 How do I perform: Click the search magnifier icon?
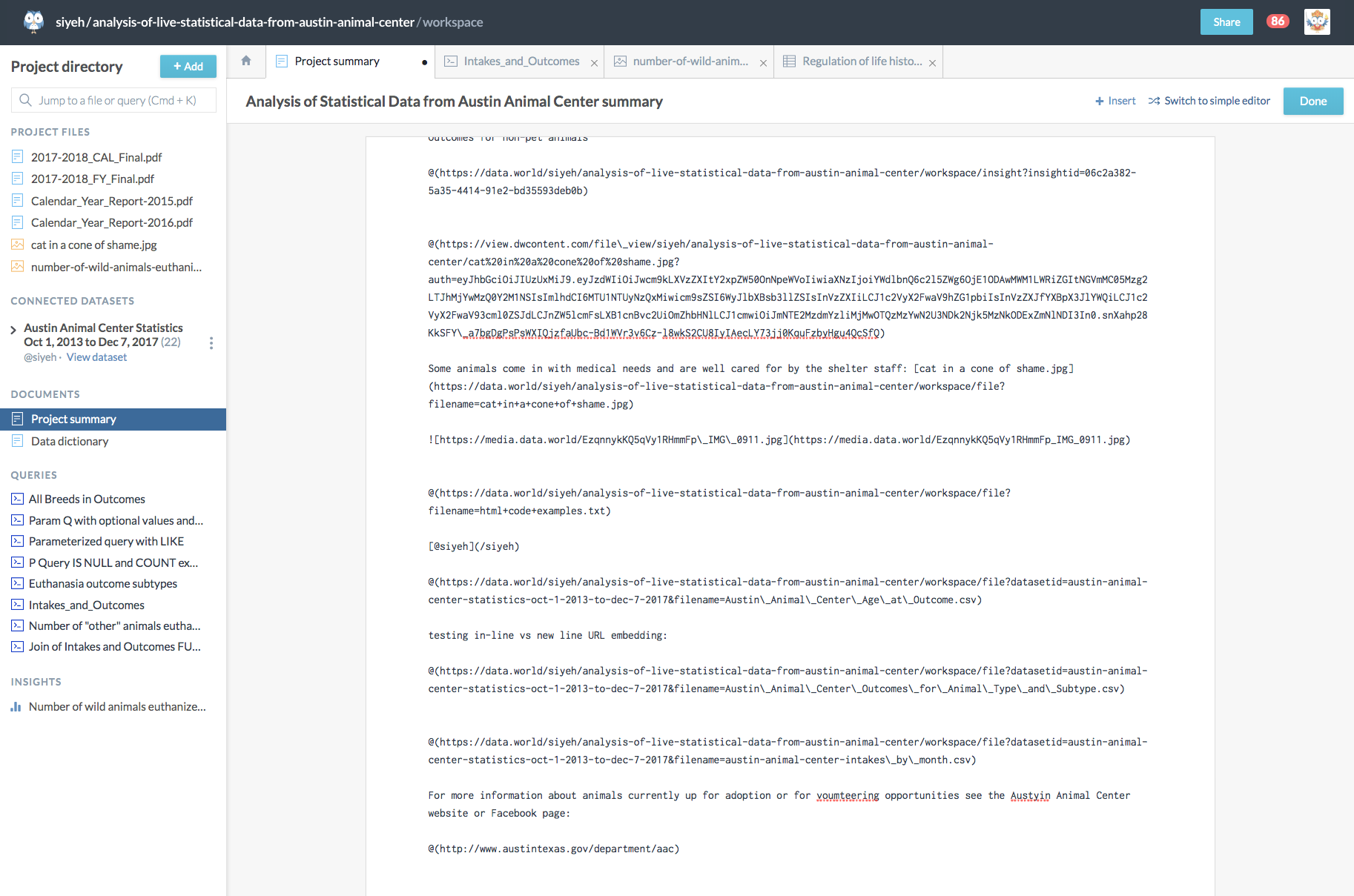point(25,100)
